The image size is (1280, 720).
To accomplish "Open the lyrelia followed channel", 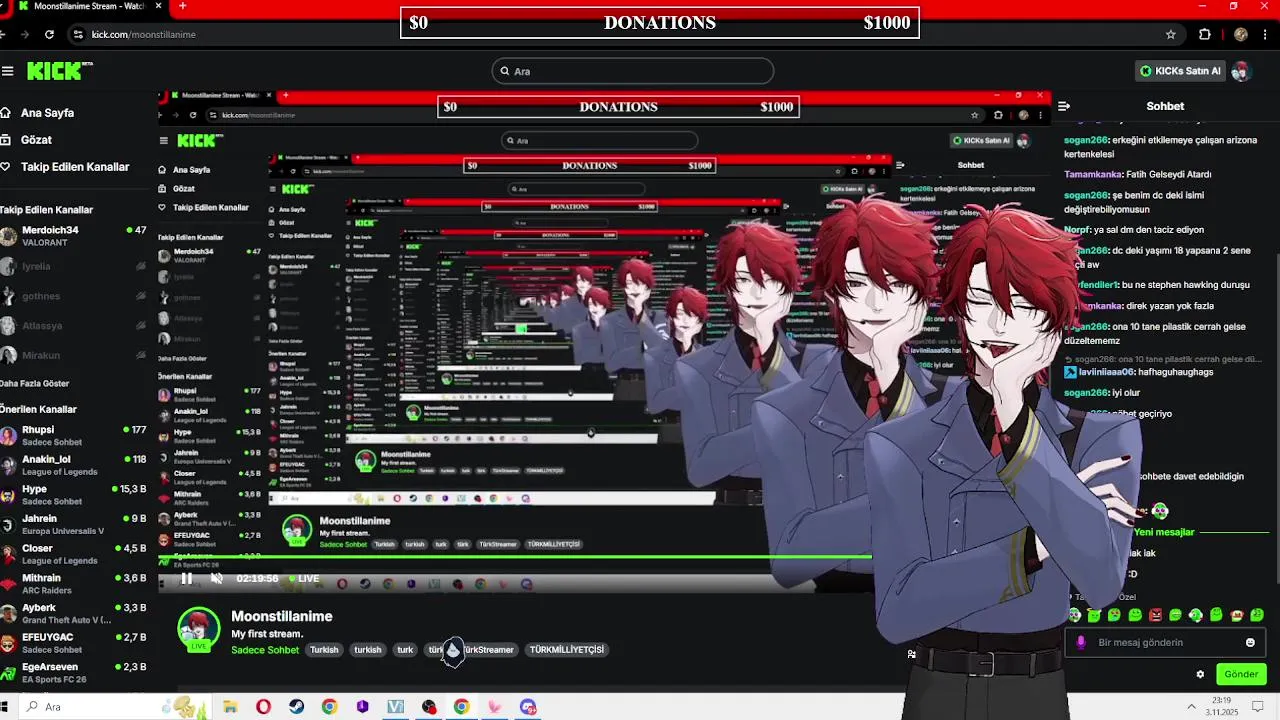I will [x=74, y=267].
